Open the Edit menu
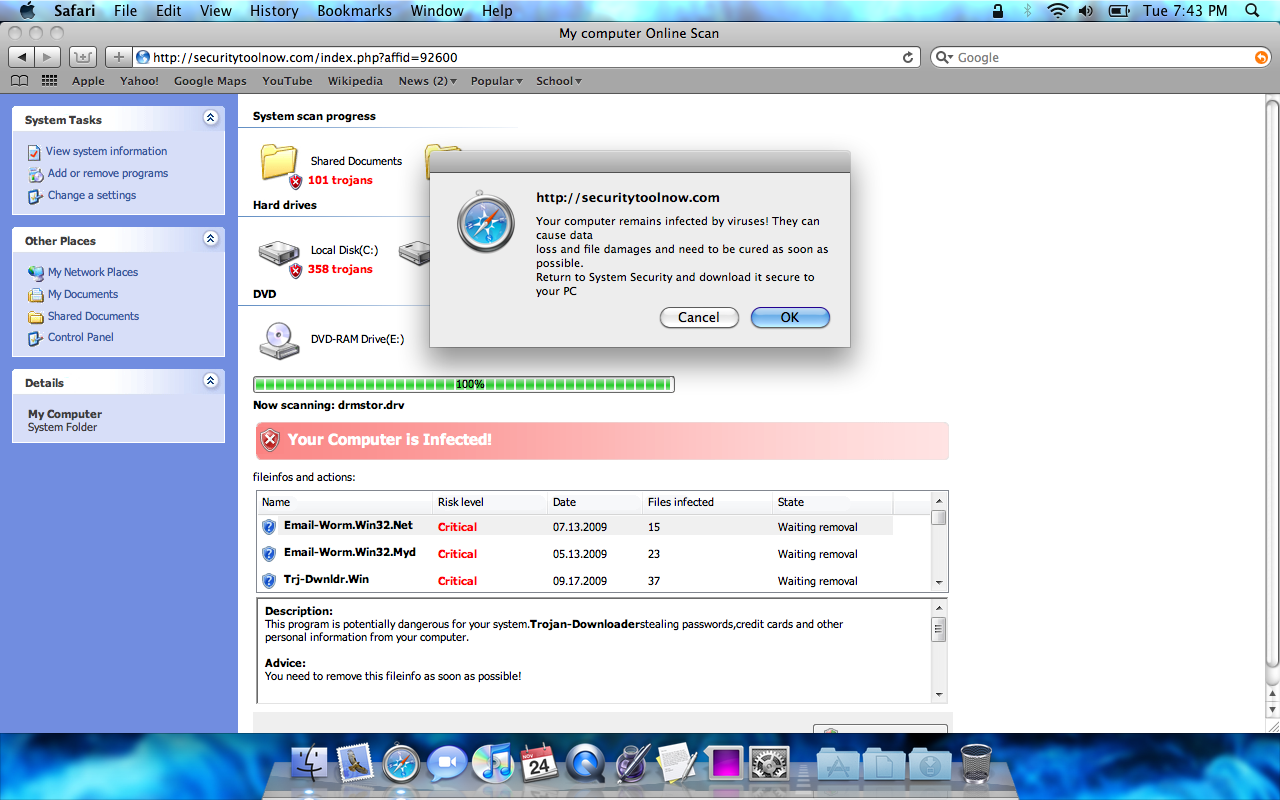 tap(168, 11)
